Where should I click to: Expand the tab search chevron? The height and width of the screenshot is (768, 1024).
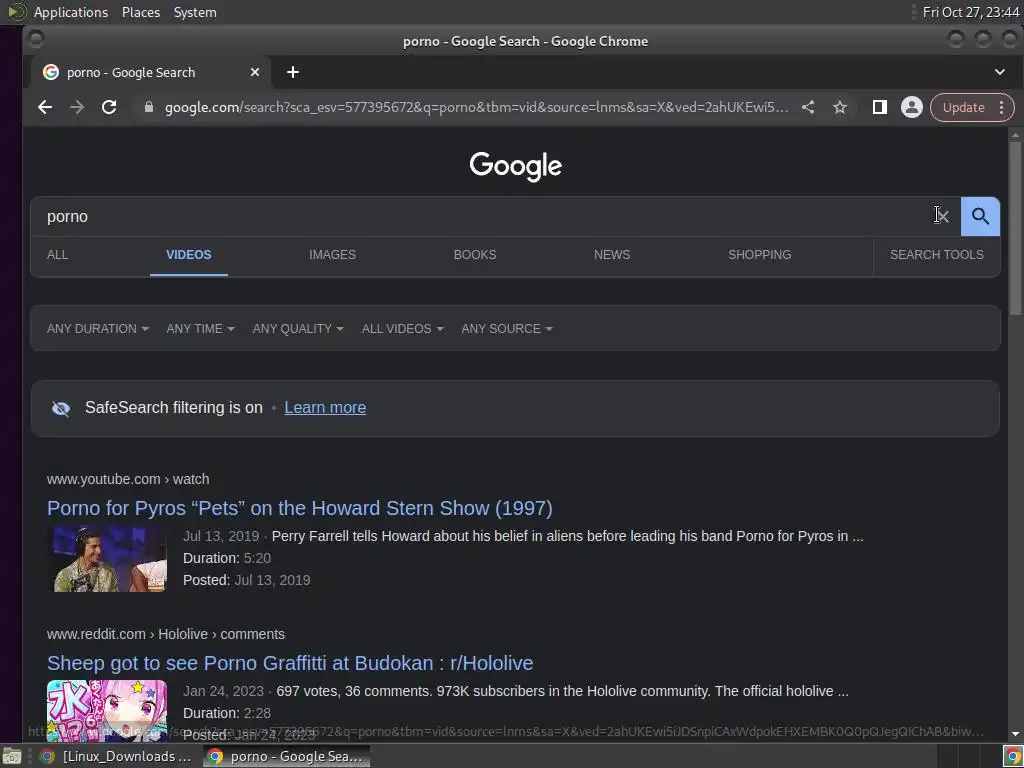click(1000, 72)
